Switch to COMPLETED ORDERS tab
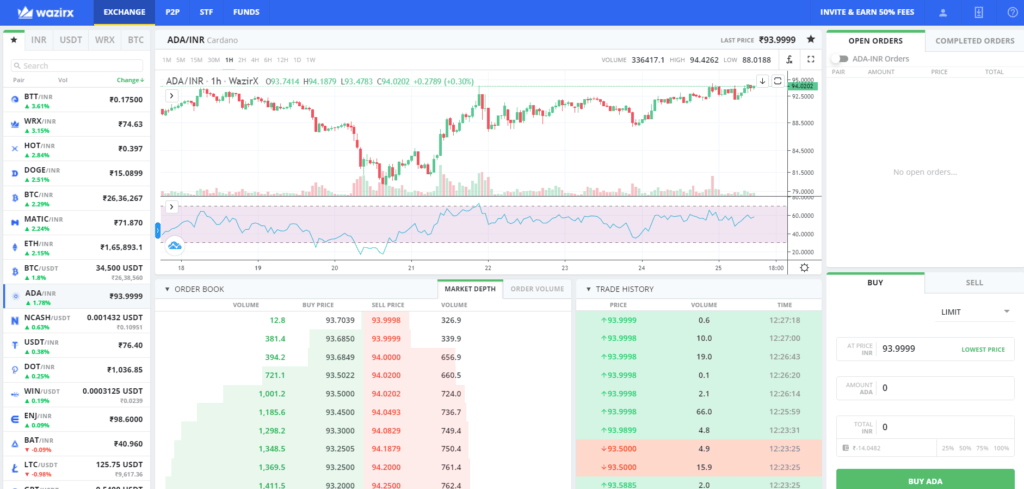The image size is (1024, 489). (x=974, y=40)
